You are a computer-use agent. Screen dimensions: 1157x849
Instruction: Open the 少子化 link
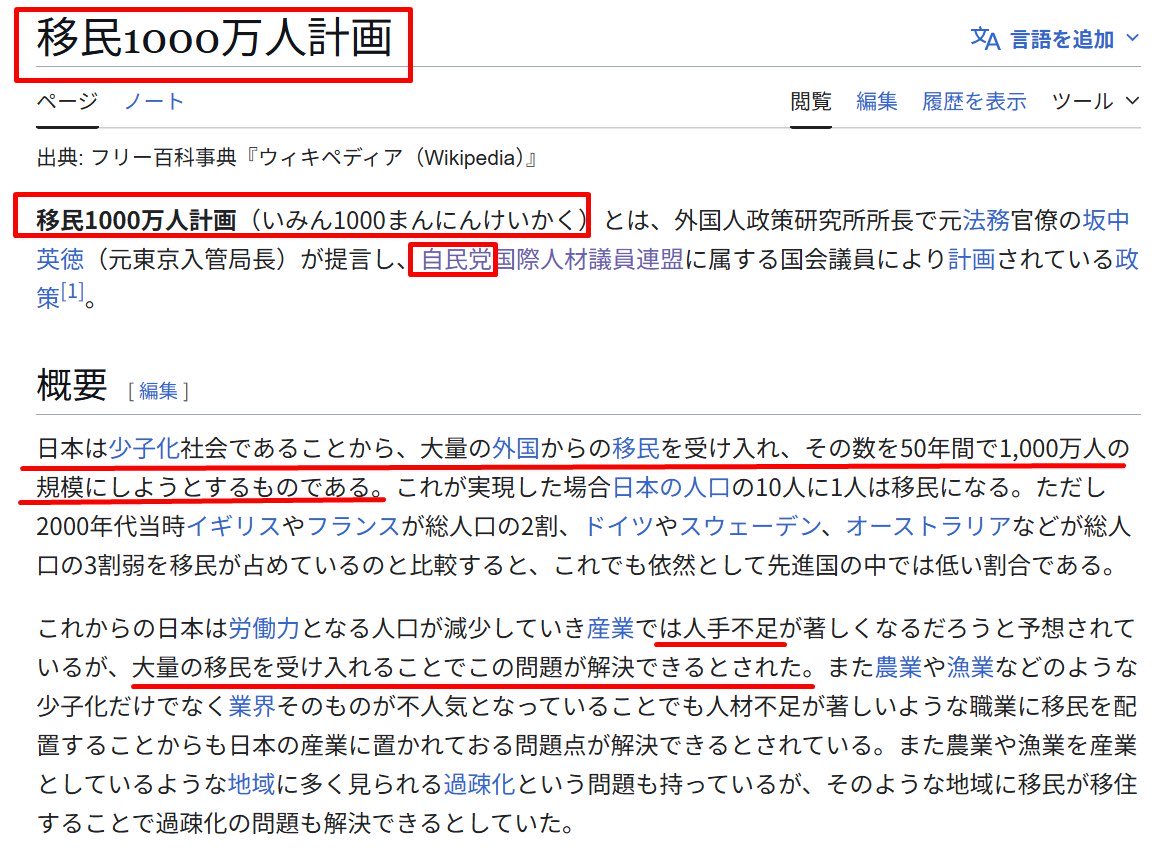[143, 448]
